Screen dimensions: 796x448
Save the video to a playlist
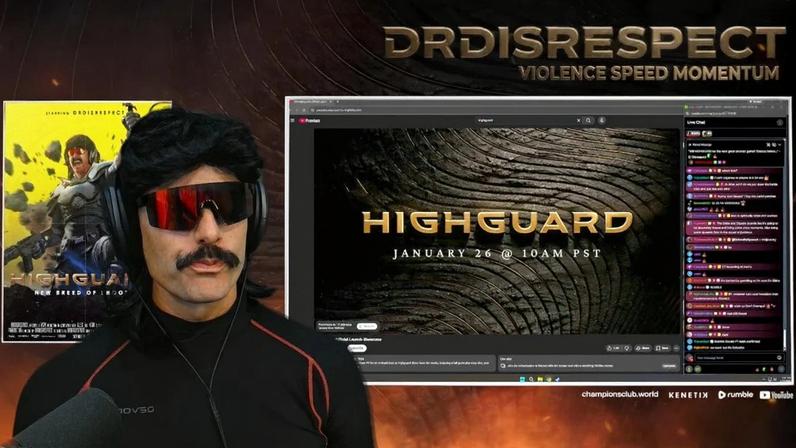(x=662, y=348)
